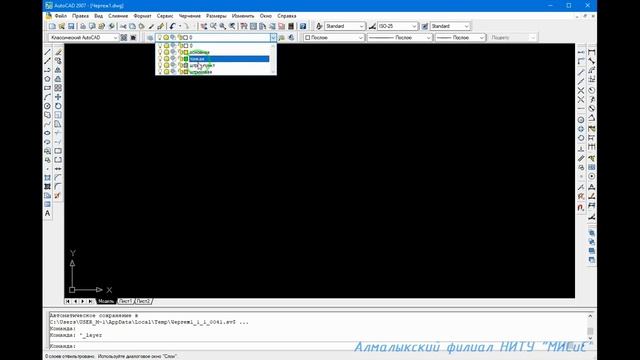Select the Polygon draw tool
This screenshot has height=360, width=640.
[48, 79]
